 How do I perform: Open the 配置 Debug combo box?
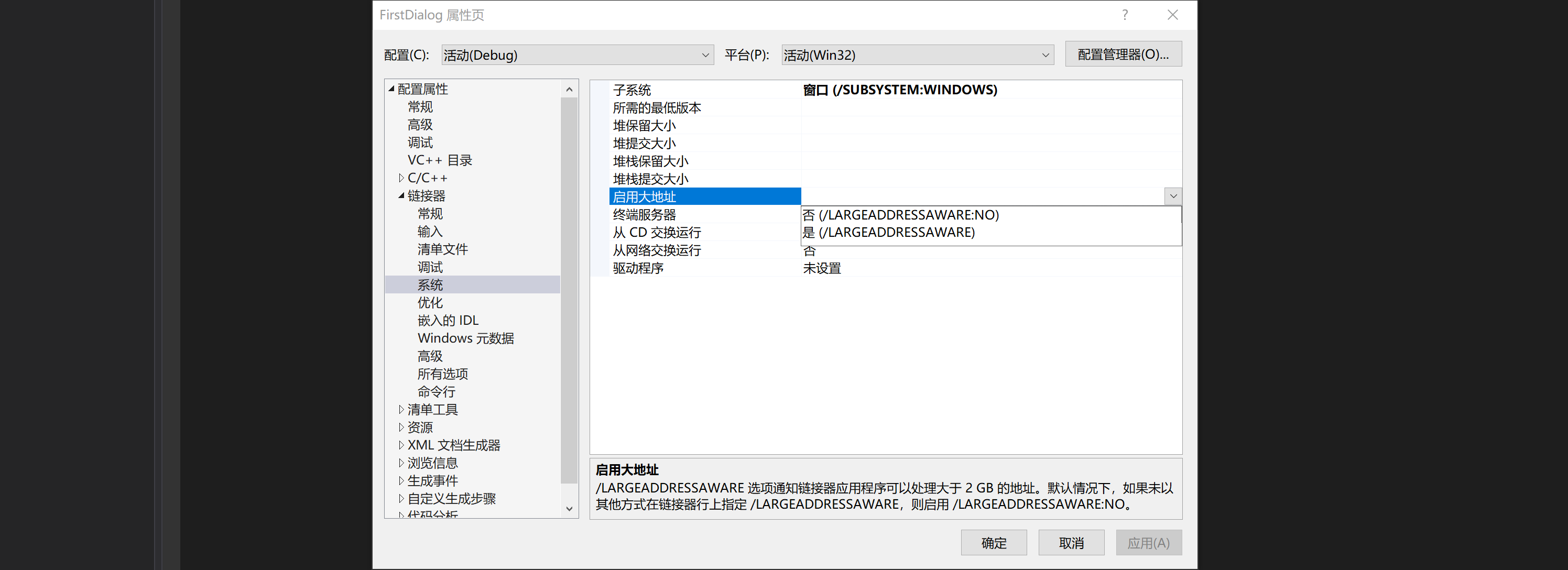(x=577, y=55)
